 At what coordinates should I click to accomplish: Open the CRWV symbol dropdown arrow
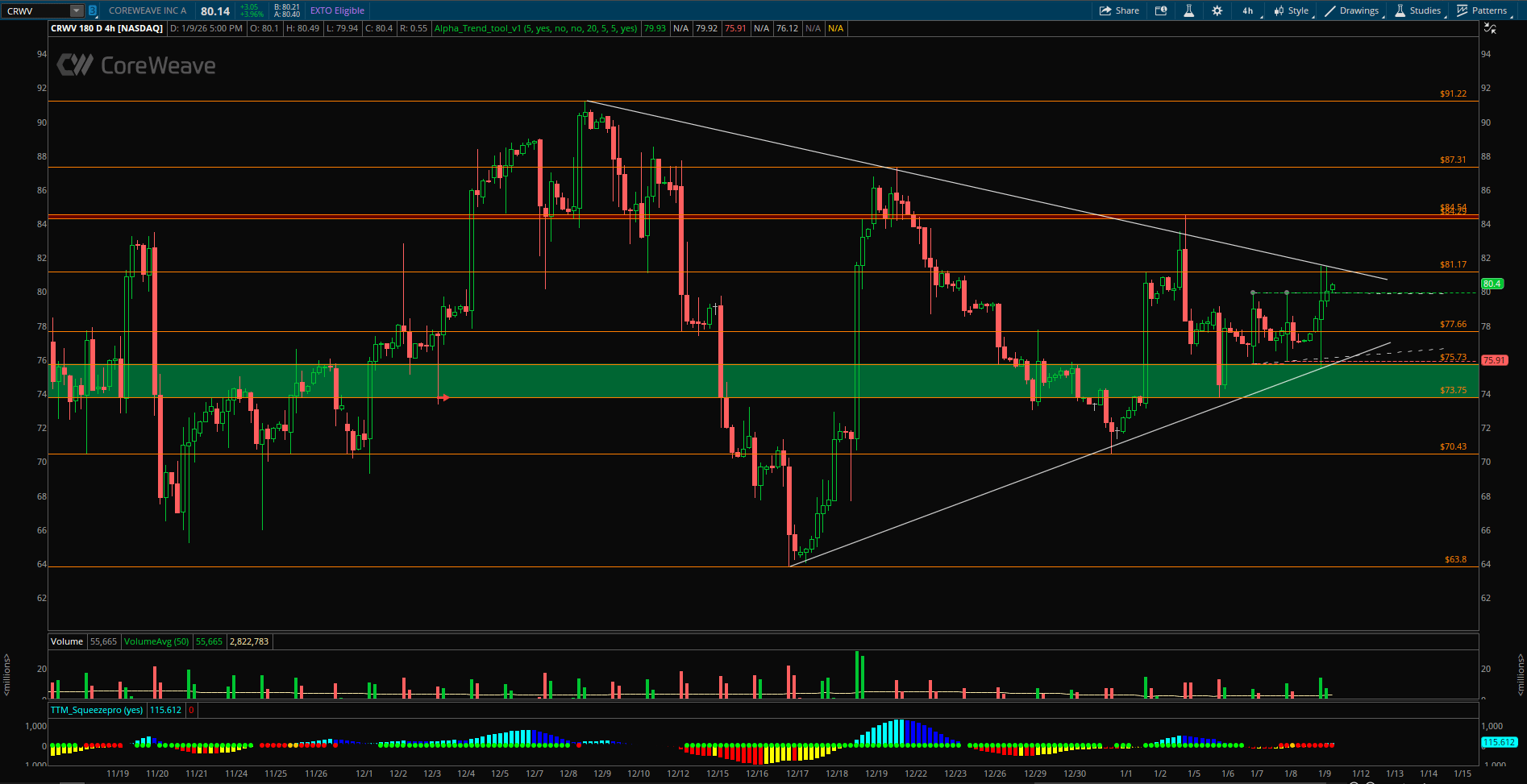pos(76,10)
